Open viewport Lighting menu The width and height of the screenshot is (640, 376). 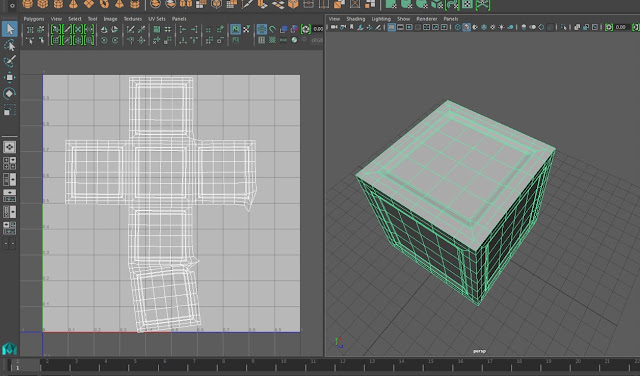[x=381, y=19]
